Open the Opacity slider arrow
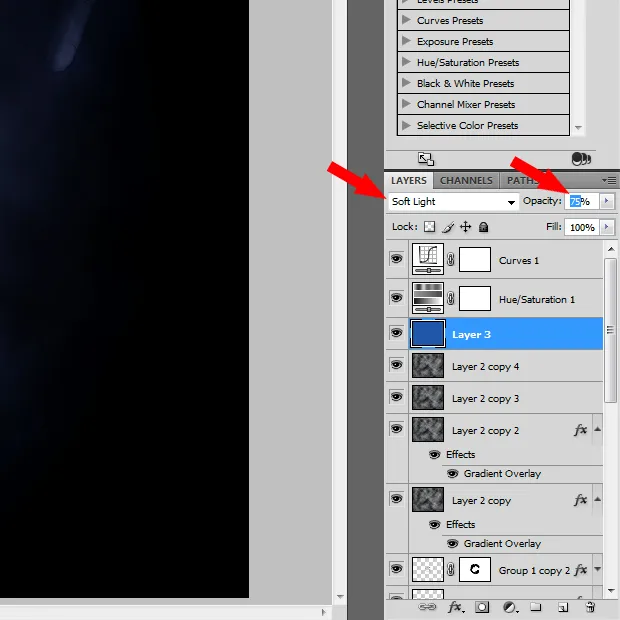The width and height of the screenshot is (620, 620). [x=606, y=201]
